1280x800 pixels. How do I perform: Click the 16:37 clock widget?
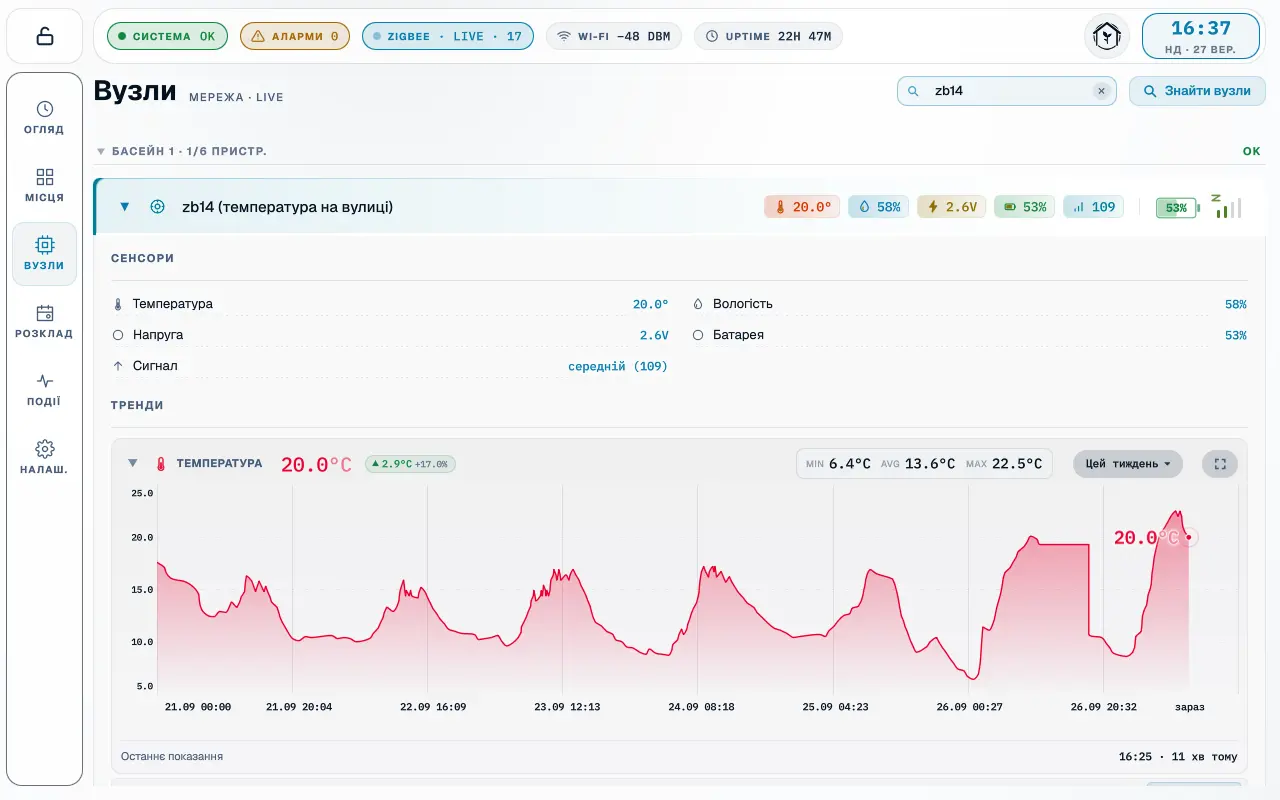(1201, 36)
